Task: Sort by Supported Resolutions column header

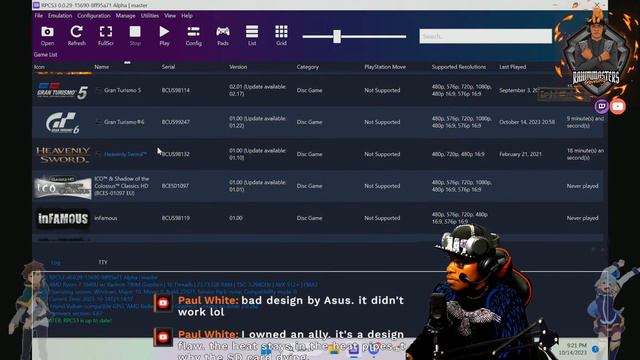Action: point(459,67)
